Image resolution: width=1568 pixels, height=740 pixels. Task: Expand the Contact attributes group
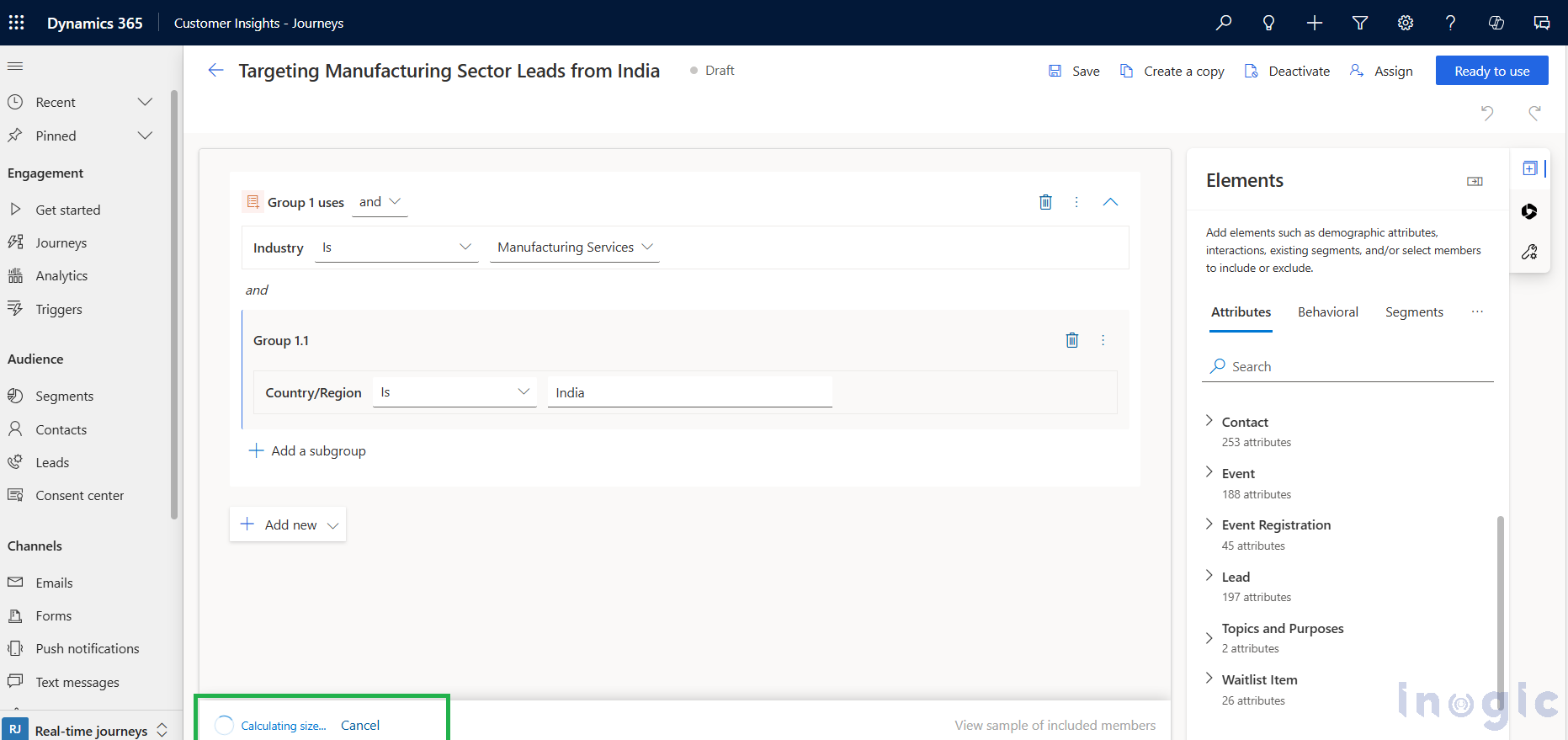1209,421
